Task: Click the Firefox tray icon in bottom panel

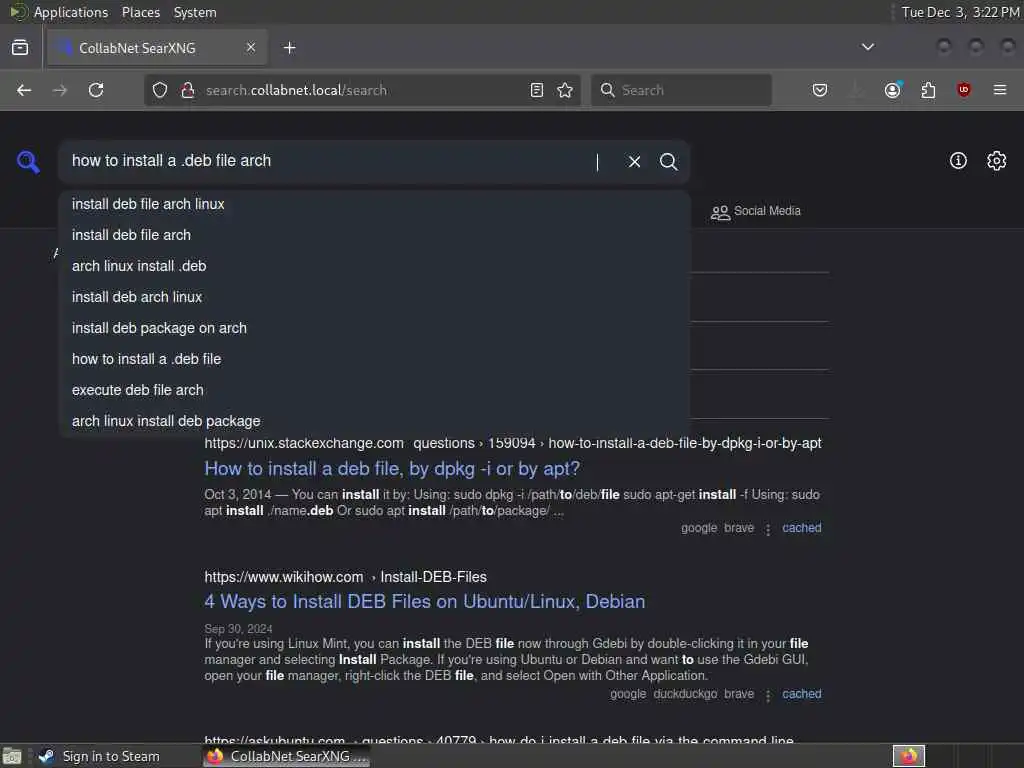Action: click(908, 756)
